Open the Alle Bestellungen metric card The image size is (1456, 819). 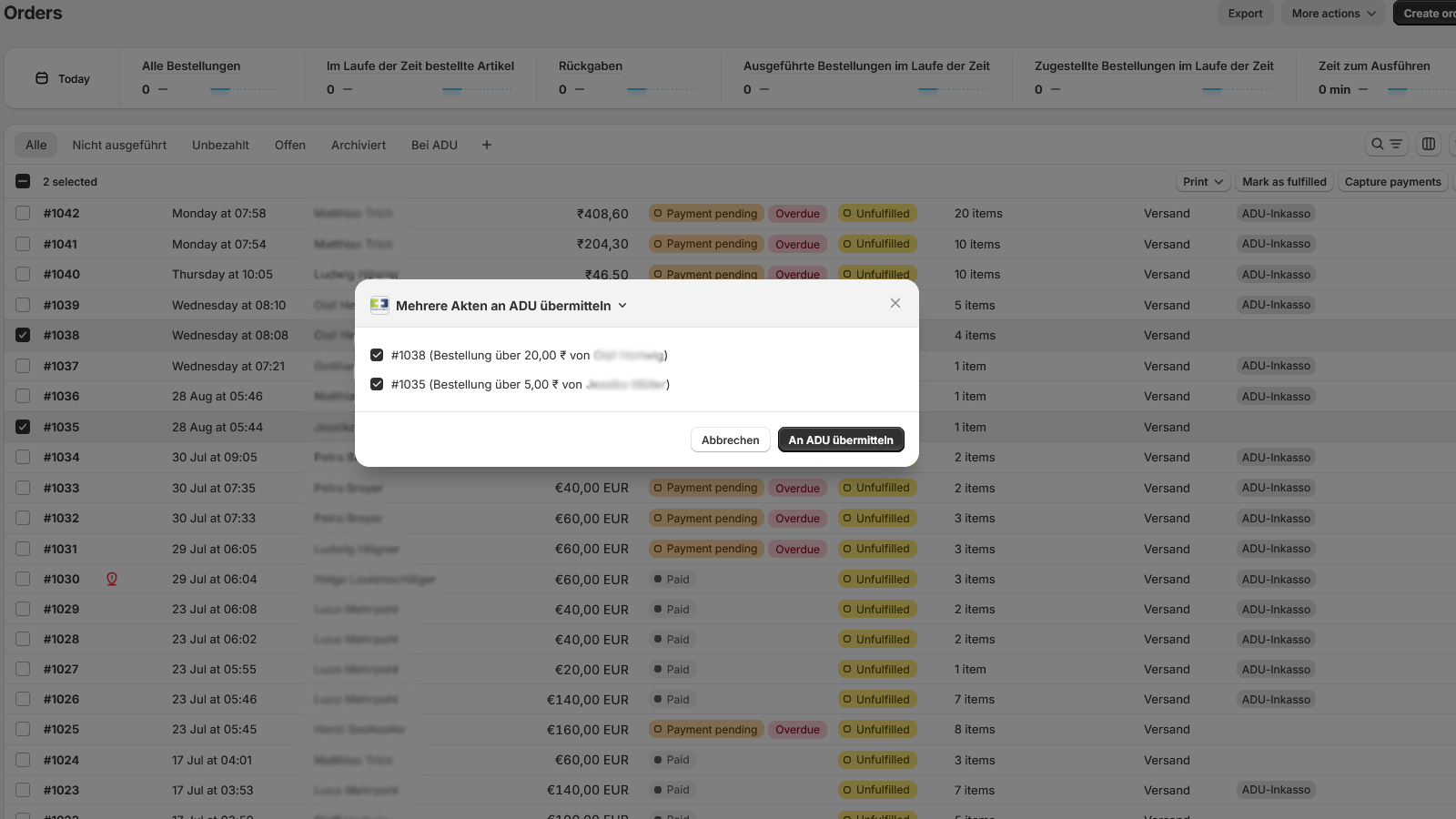click(211, 78)
